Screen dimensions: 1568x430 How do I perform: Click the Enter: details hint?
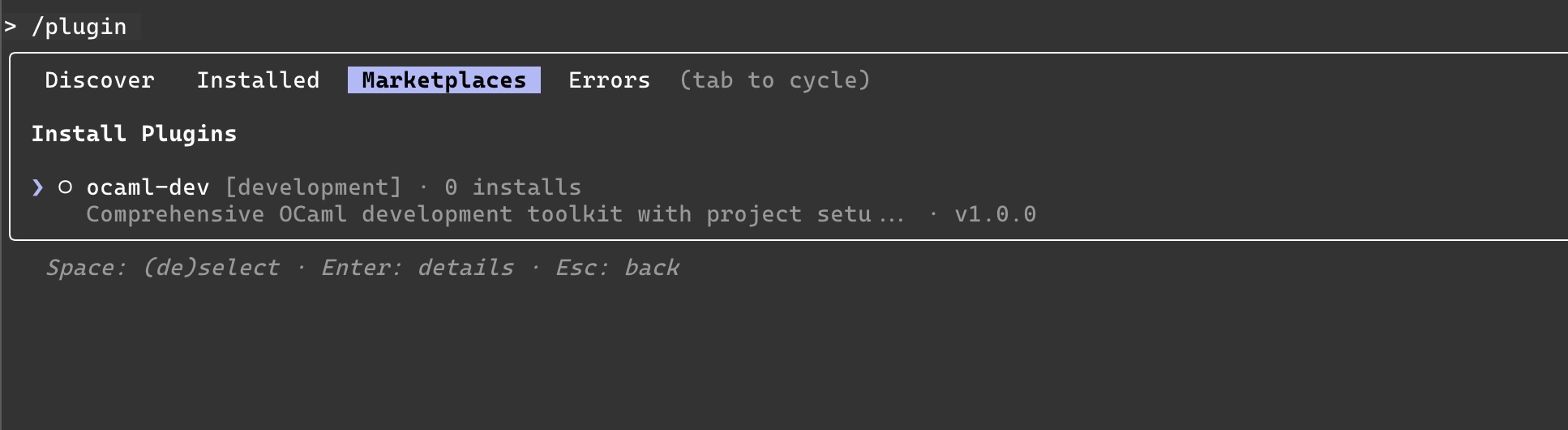click(417, 268)
